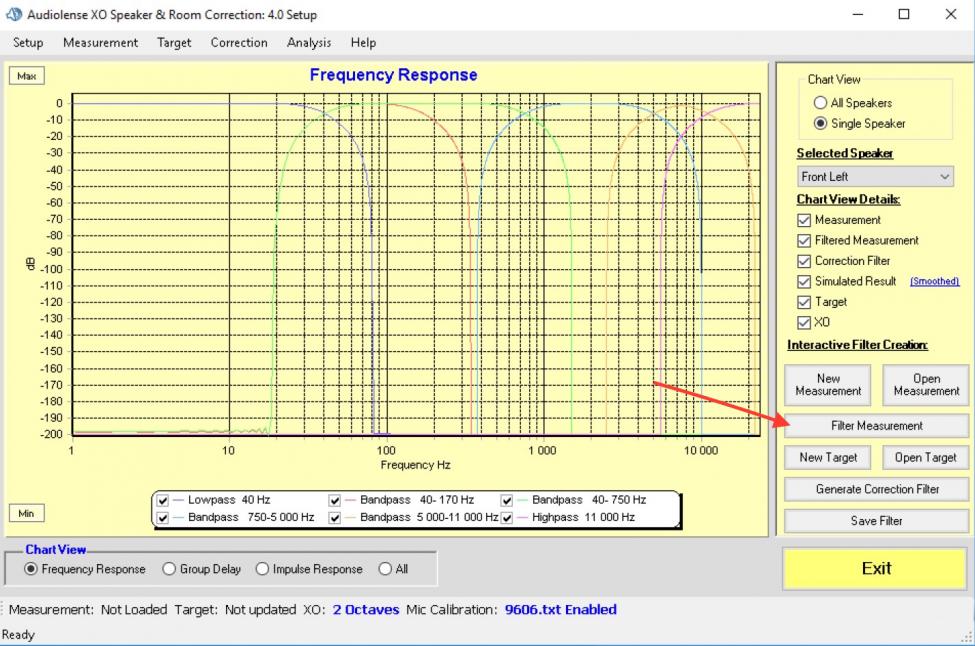
Task: Toggle the Target checkbox
Action: point(804,302)
